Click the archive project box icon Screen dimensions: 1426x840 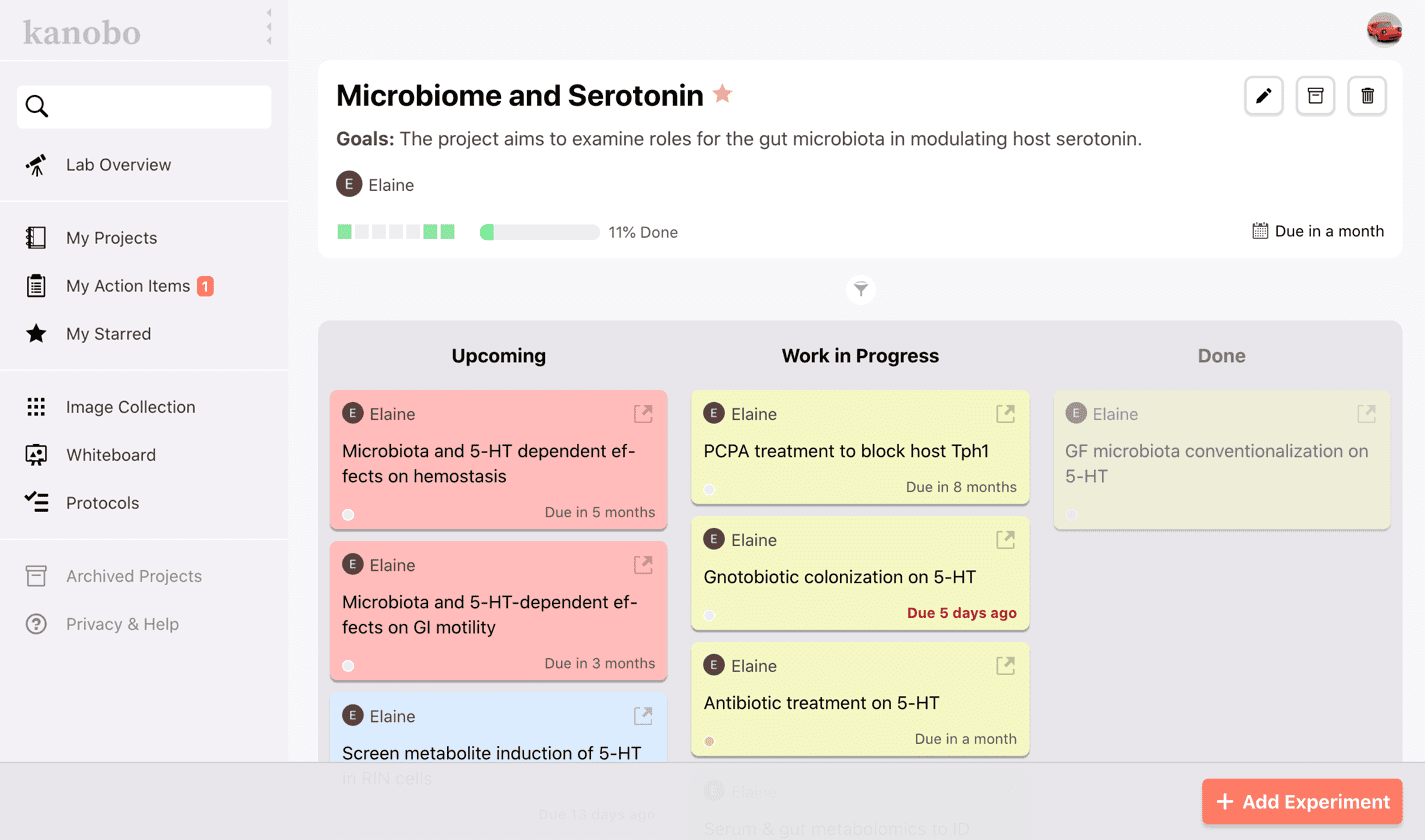tap(1316, 96)
